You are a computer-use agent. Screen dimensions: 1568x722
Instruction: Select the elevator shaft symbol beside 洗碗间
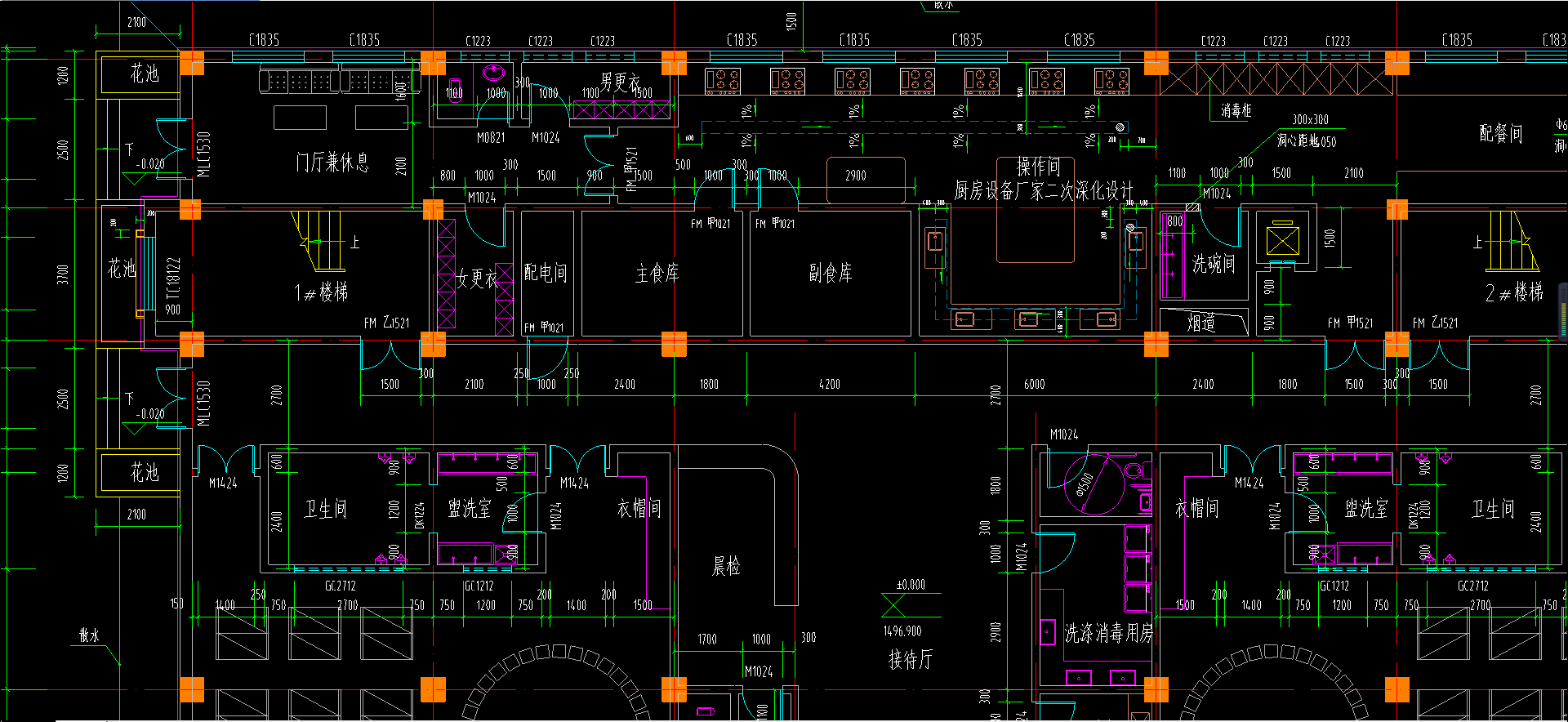point(1282,240)
